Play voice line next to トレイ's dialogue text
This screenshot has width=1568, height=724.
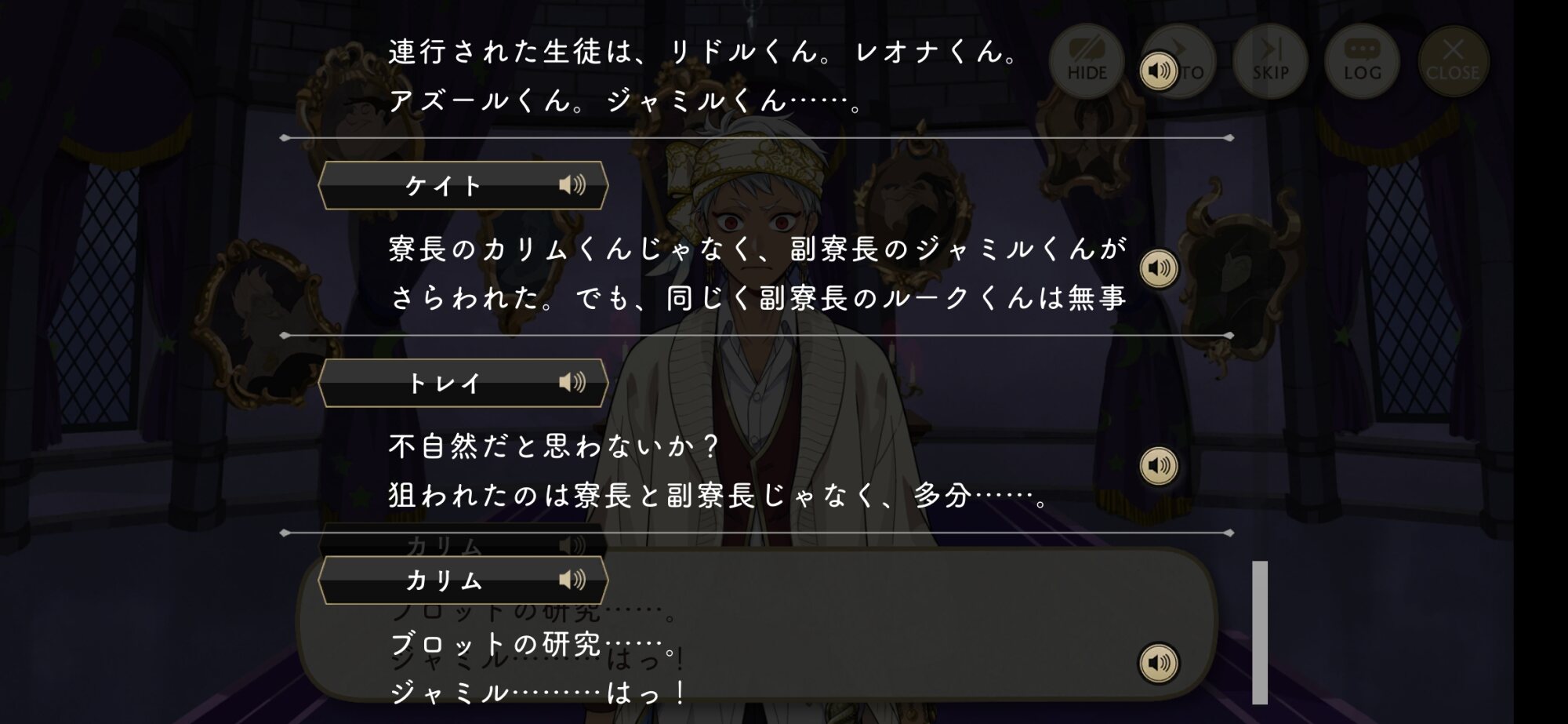pyautogui.click(x=1159, y=466)
